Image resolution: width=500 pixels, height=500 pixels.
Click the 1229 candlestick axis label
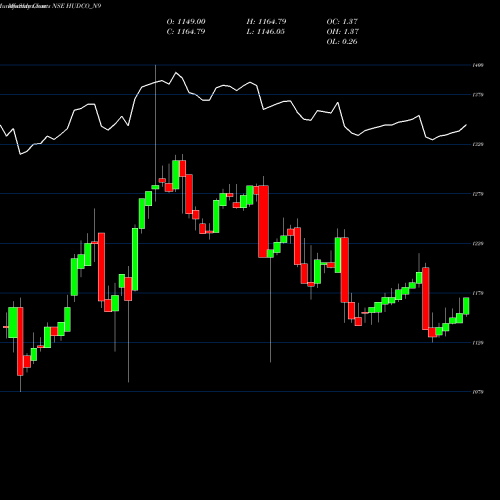point(478,244)
